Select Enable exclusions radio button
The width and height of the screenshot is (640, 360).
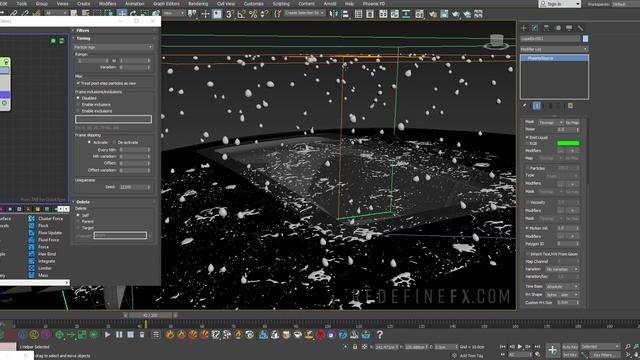click(78, 111)
